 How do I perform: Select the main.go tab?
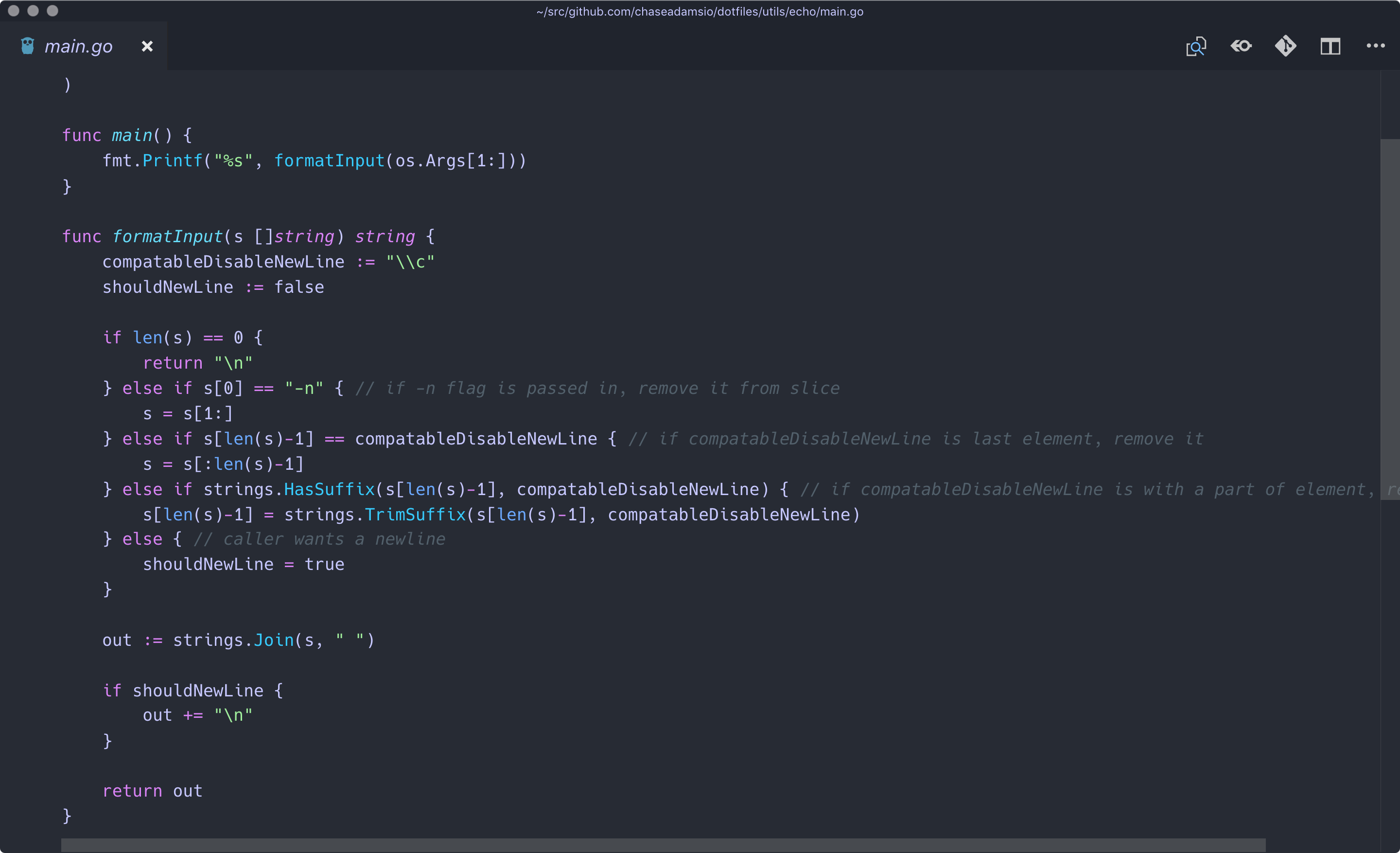pyautogui.click(x=79, y=46)
